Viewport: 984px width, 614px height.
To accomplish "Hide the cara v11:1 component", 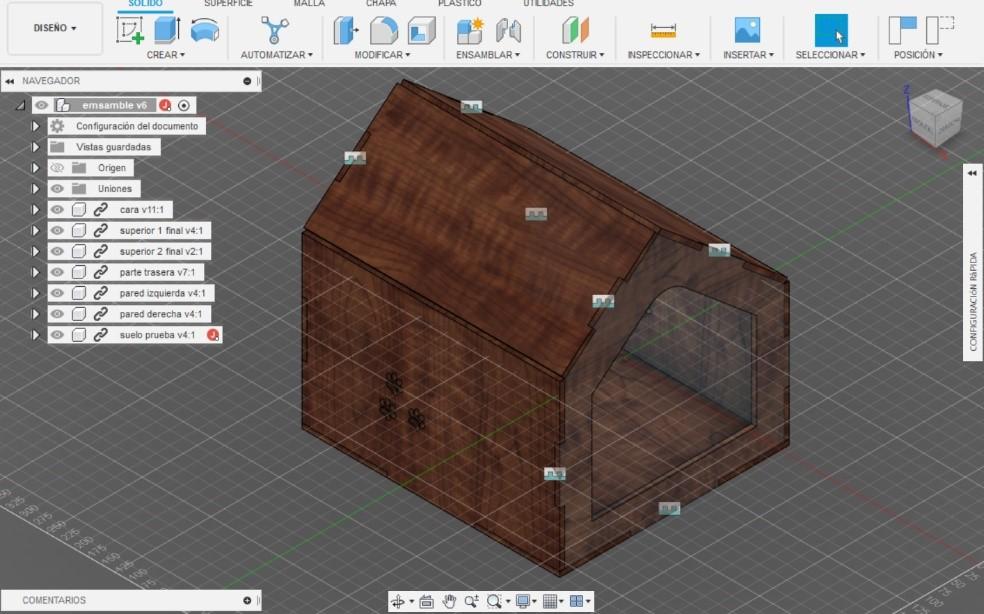I will click(57, 210).
